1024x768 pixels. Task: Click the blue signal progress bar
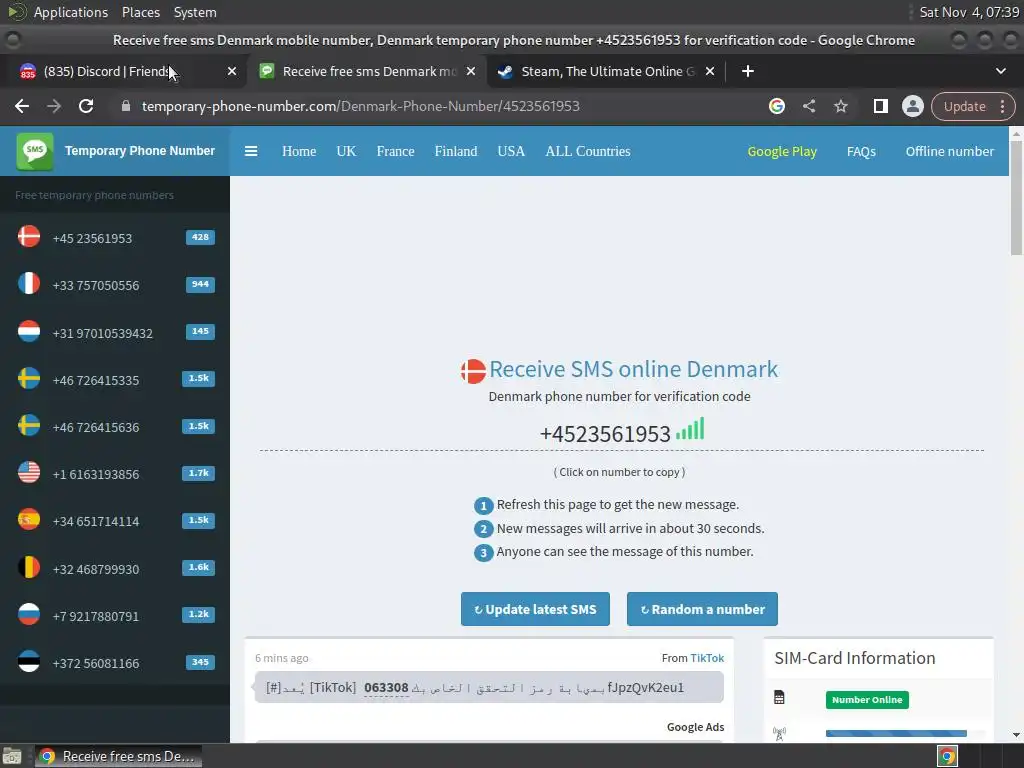[x=896, y=733]
